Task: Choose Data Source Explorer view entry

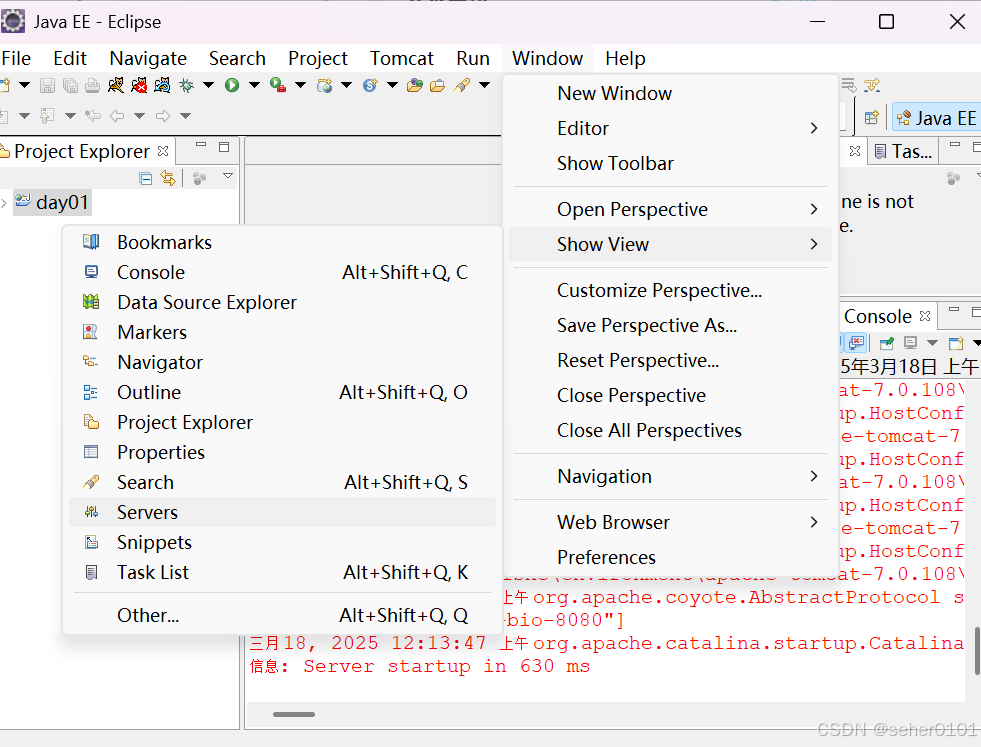Action: click(282, 302)
